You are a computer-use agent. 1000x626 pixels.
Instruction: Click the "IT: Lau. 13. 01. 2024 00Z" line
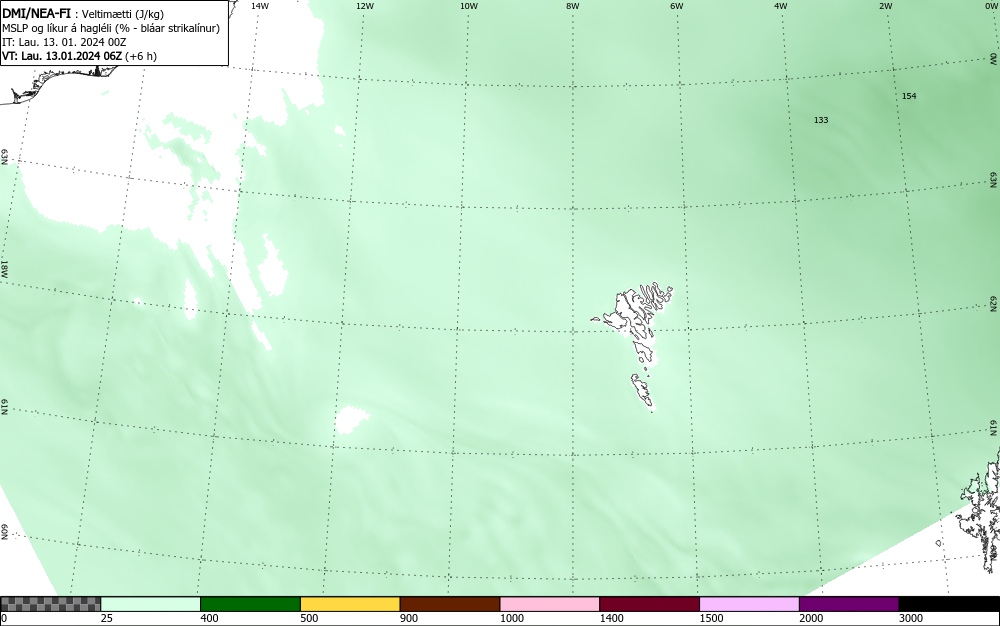pyautogui.click(x=64, y=42)
